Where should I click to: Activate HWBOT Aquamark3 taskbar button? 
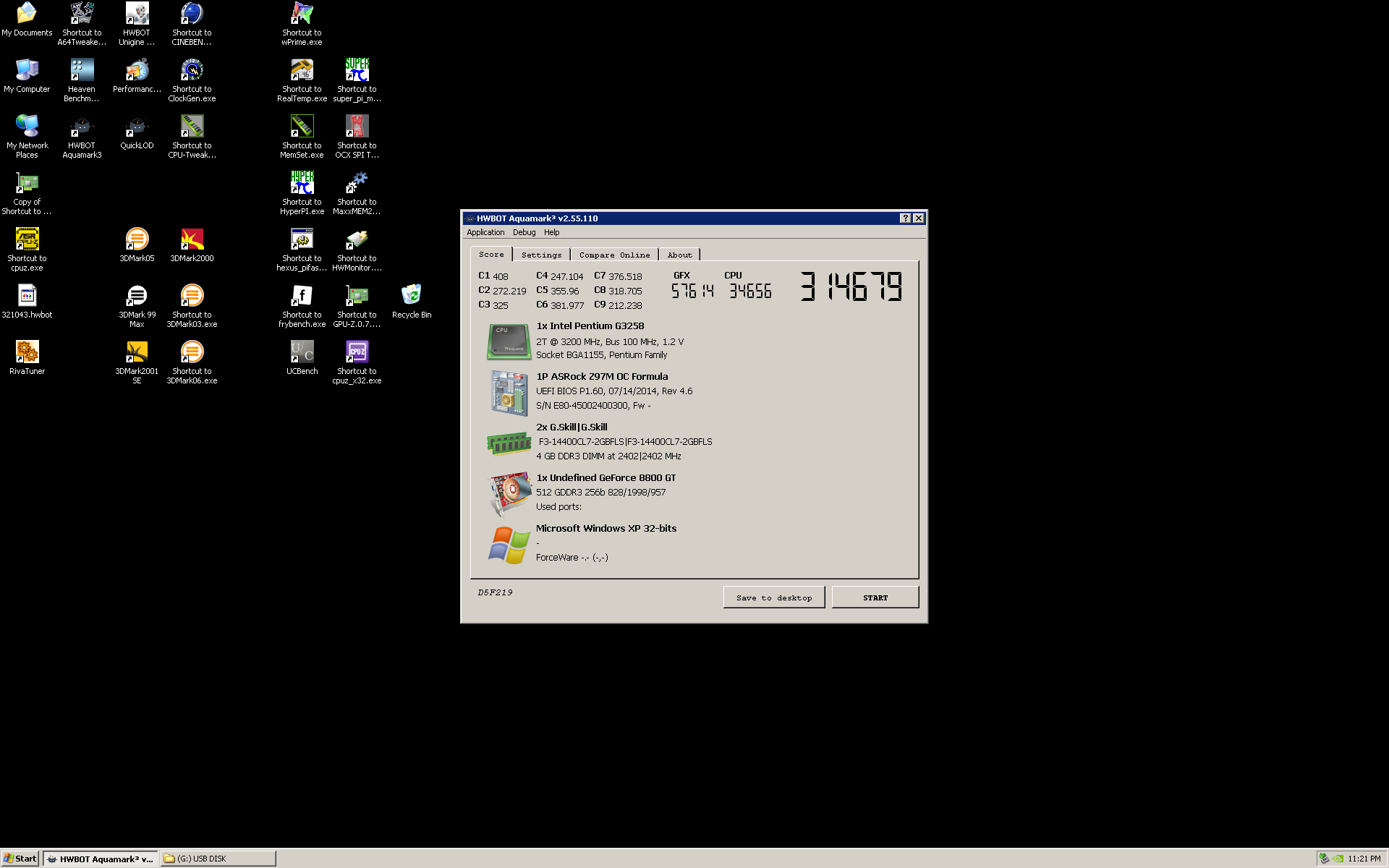pos(100,859)
